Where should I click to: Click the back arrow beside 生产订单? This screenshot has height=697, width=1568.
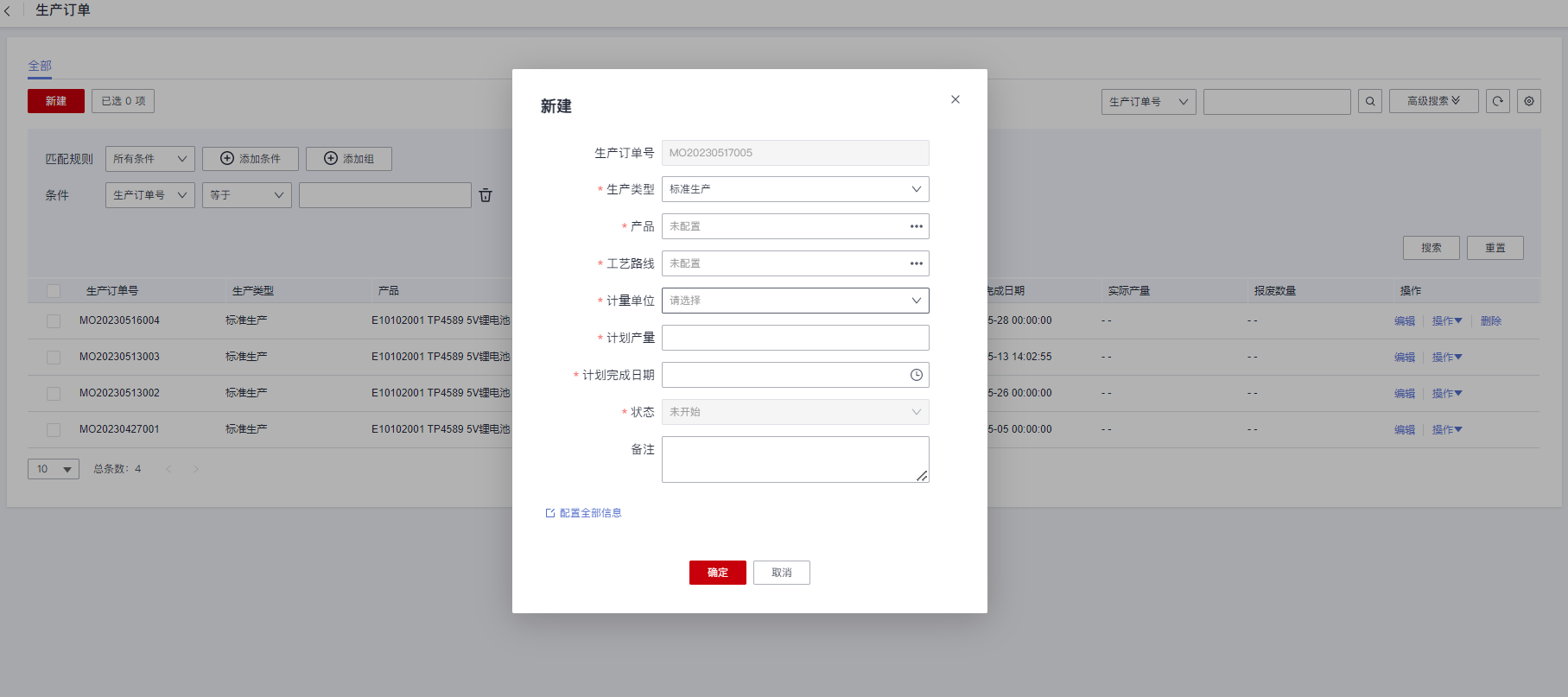point(8,11)
